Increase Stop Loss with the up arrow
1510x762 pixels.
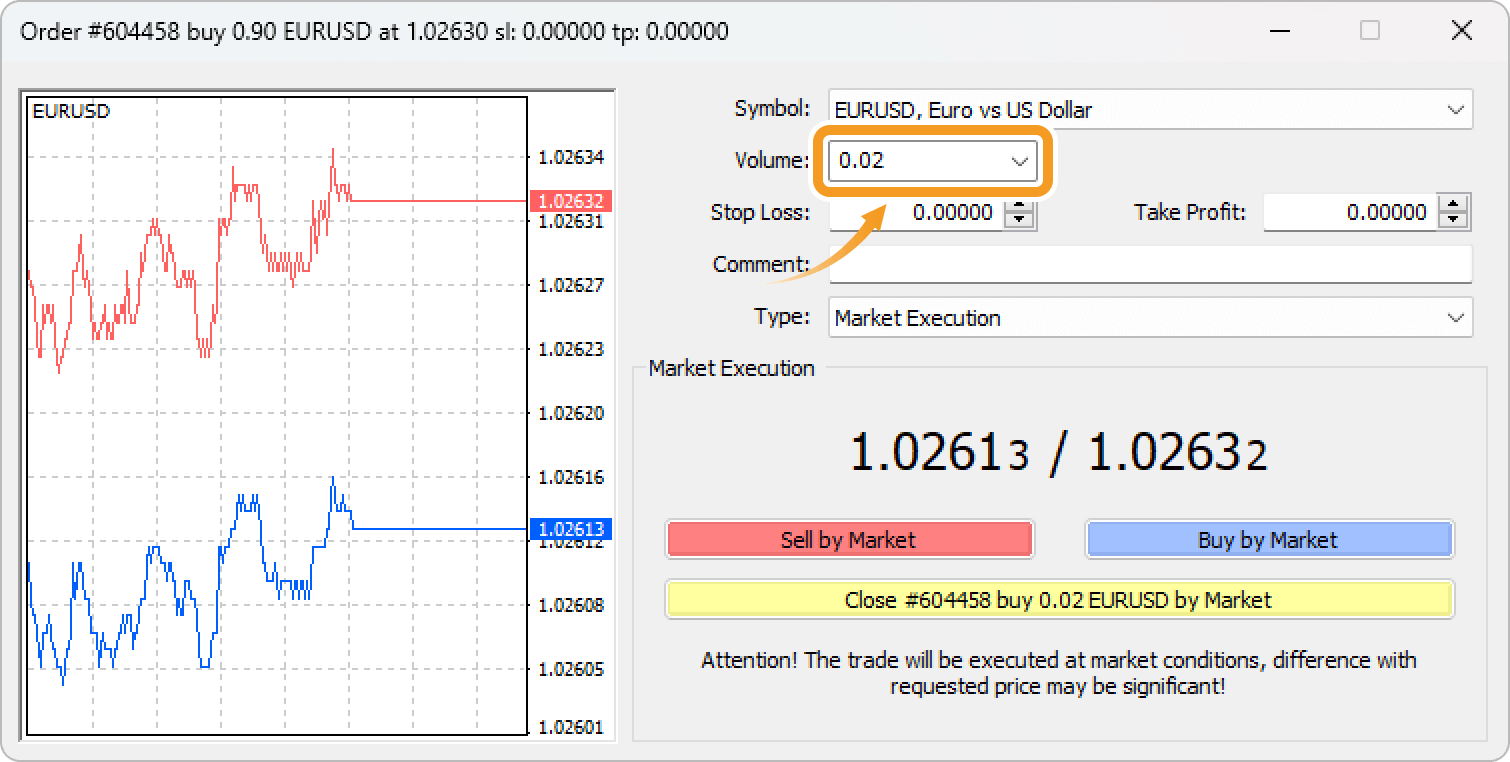coord(1019,206)
